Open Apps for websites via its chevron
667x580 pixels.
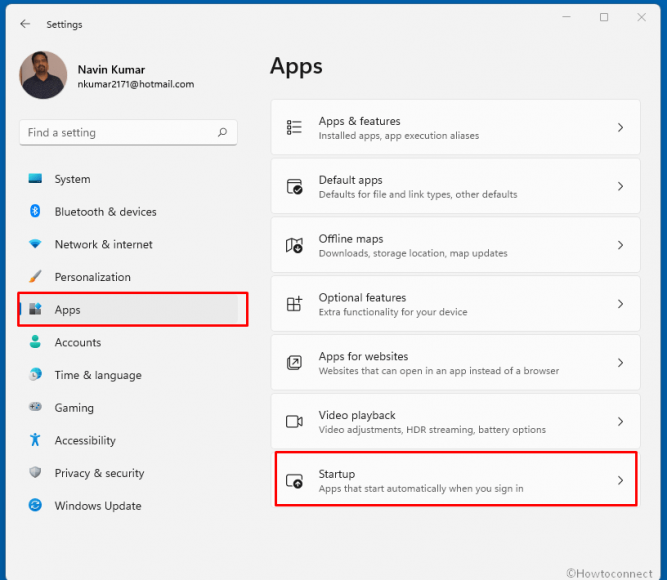(620, 363)
